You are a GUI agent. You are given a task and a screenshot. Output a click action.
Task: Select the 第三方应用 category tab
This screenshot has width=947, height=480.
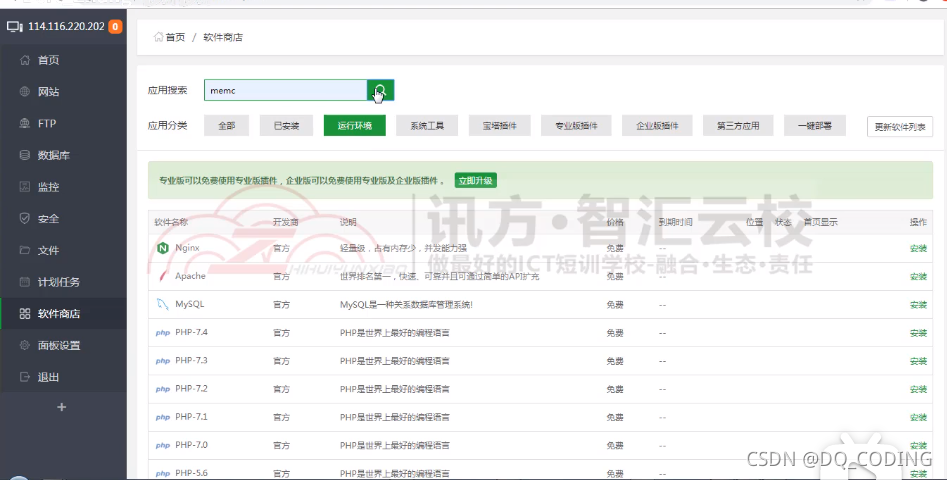738,126
